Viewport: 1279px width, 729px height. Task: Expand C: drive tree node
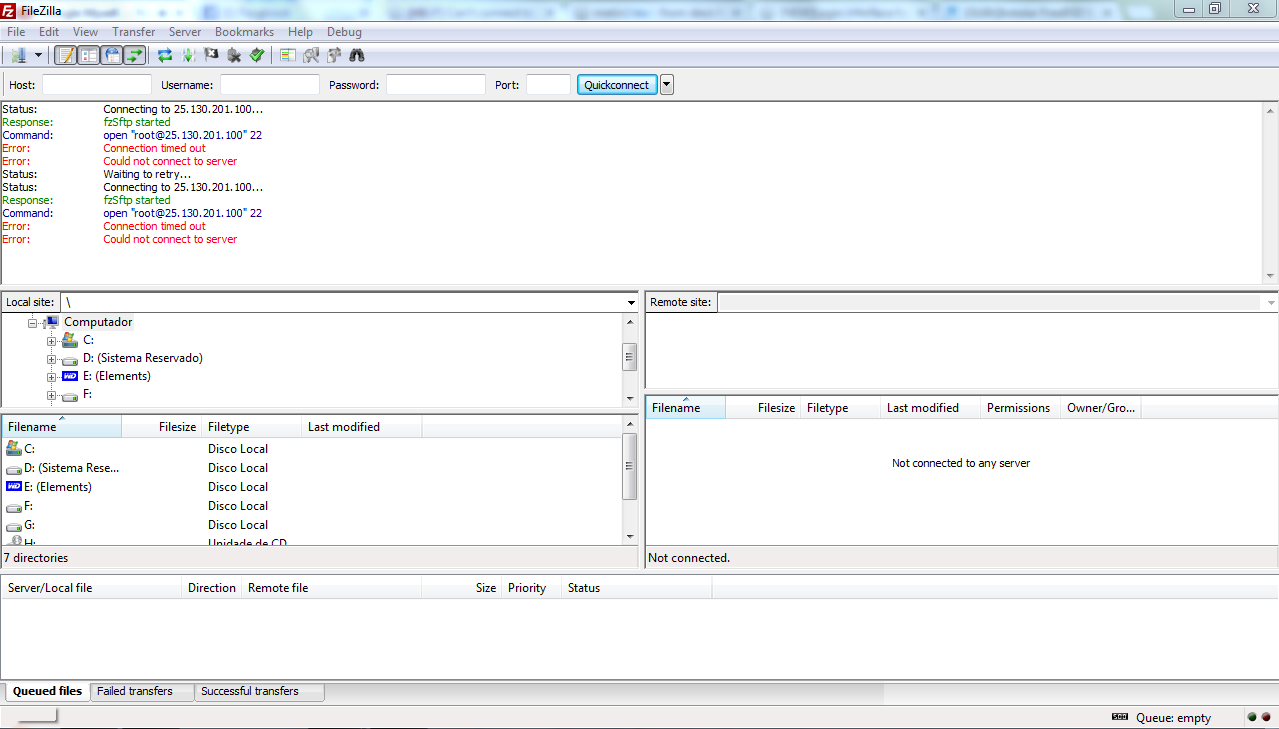[51, 341]
